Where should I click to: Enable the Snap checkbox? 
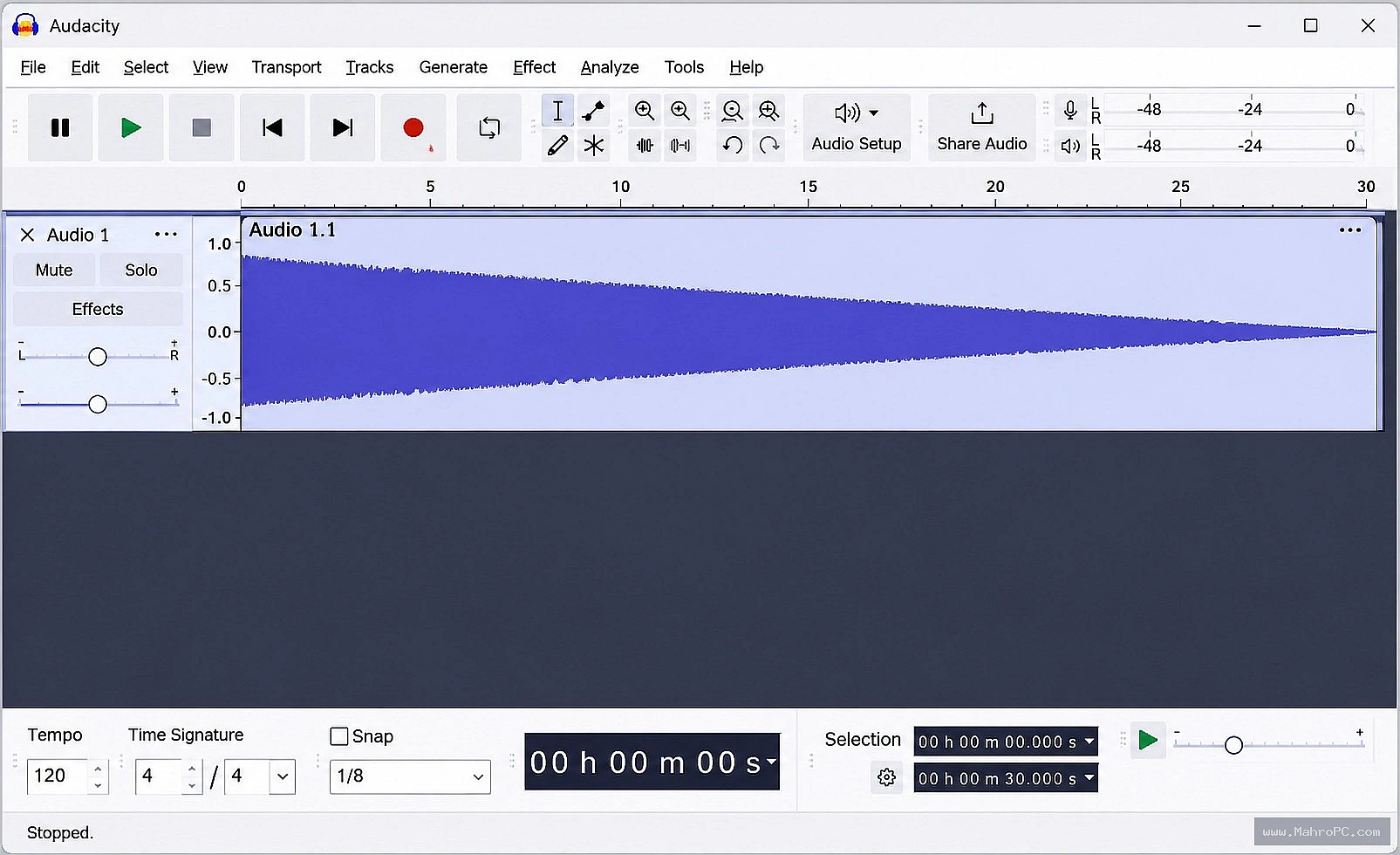(x=339, y=736)
